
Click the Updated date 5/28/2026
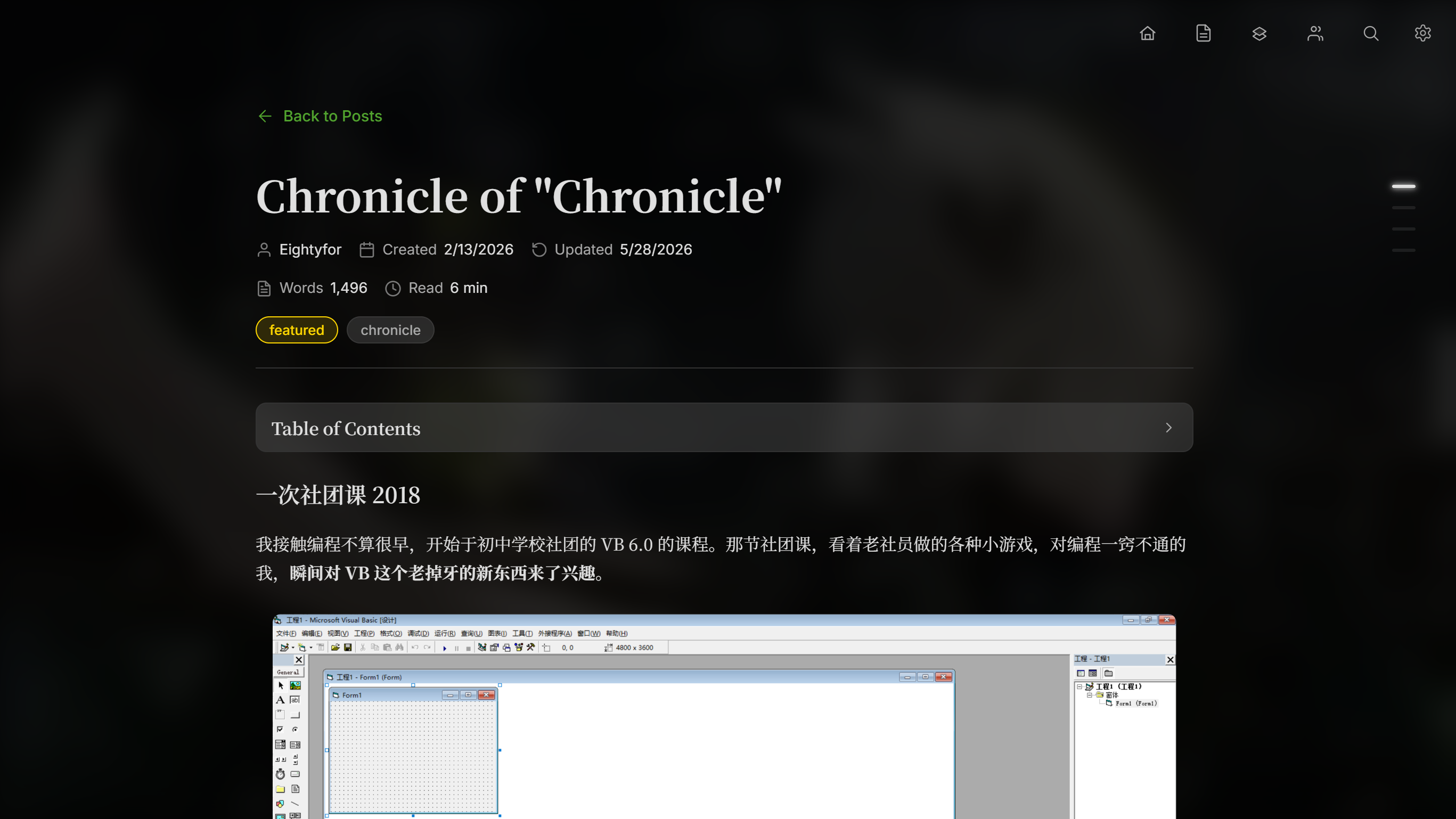coord(656,249)
